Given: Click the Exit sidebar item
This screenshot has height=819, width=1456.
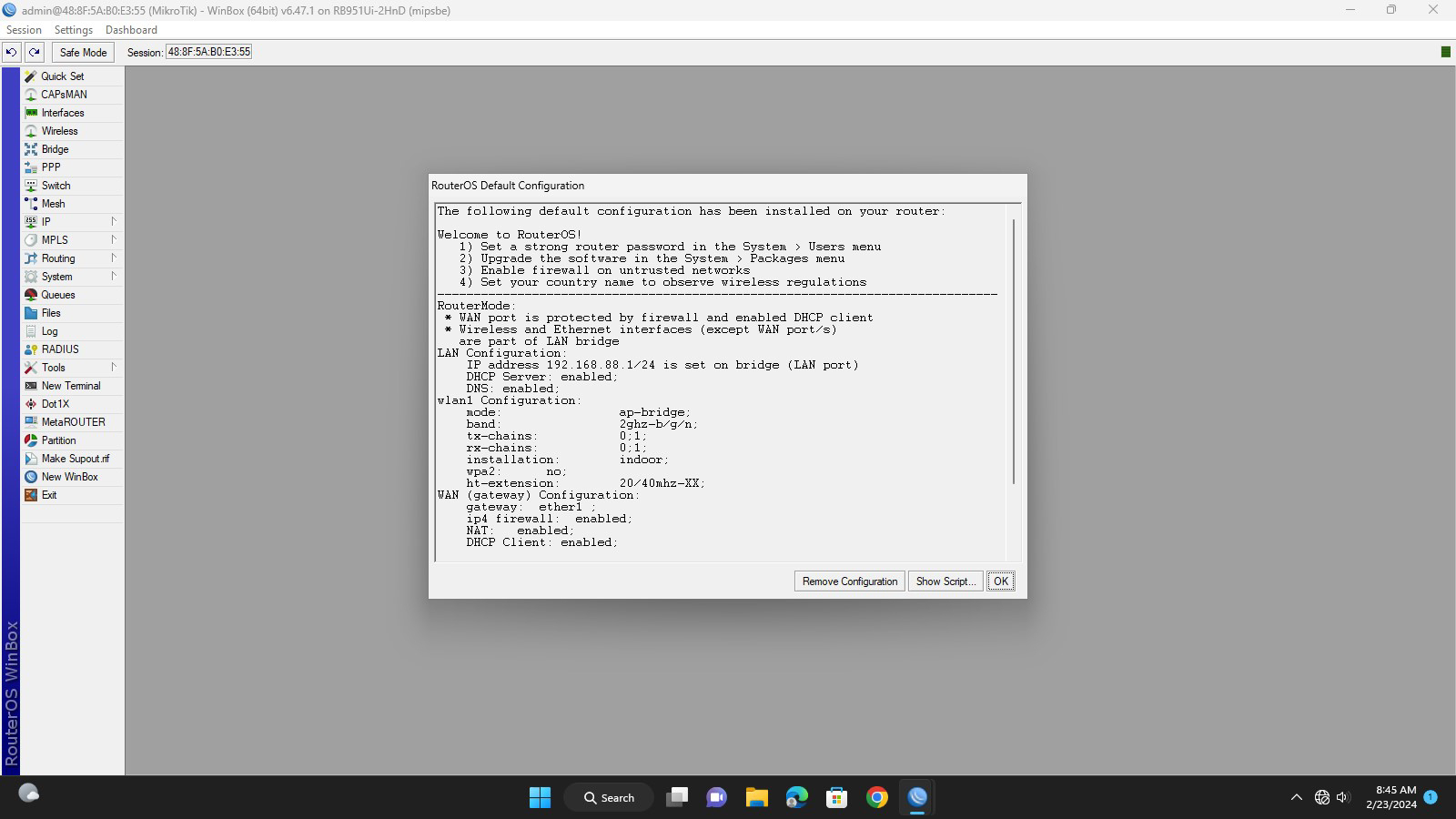Looking at the screenshot, I should (72, 495).
